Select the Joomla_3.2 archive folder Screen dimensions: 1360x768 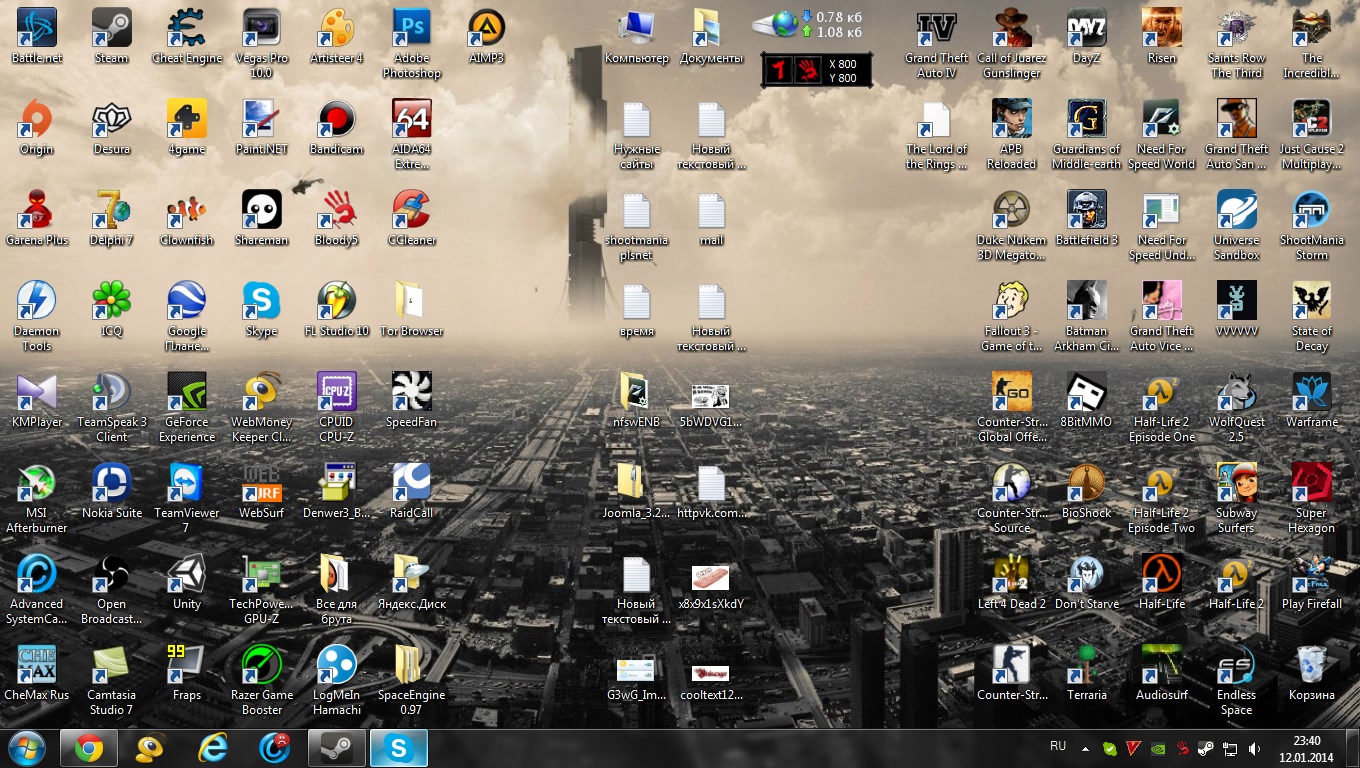[x=636, y=492]
